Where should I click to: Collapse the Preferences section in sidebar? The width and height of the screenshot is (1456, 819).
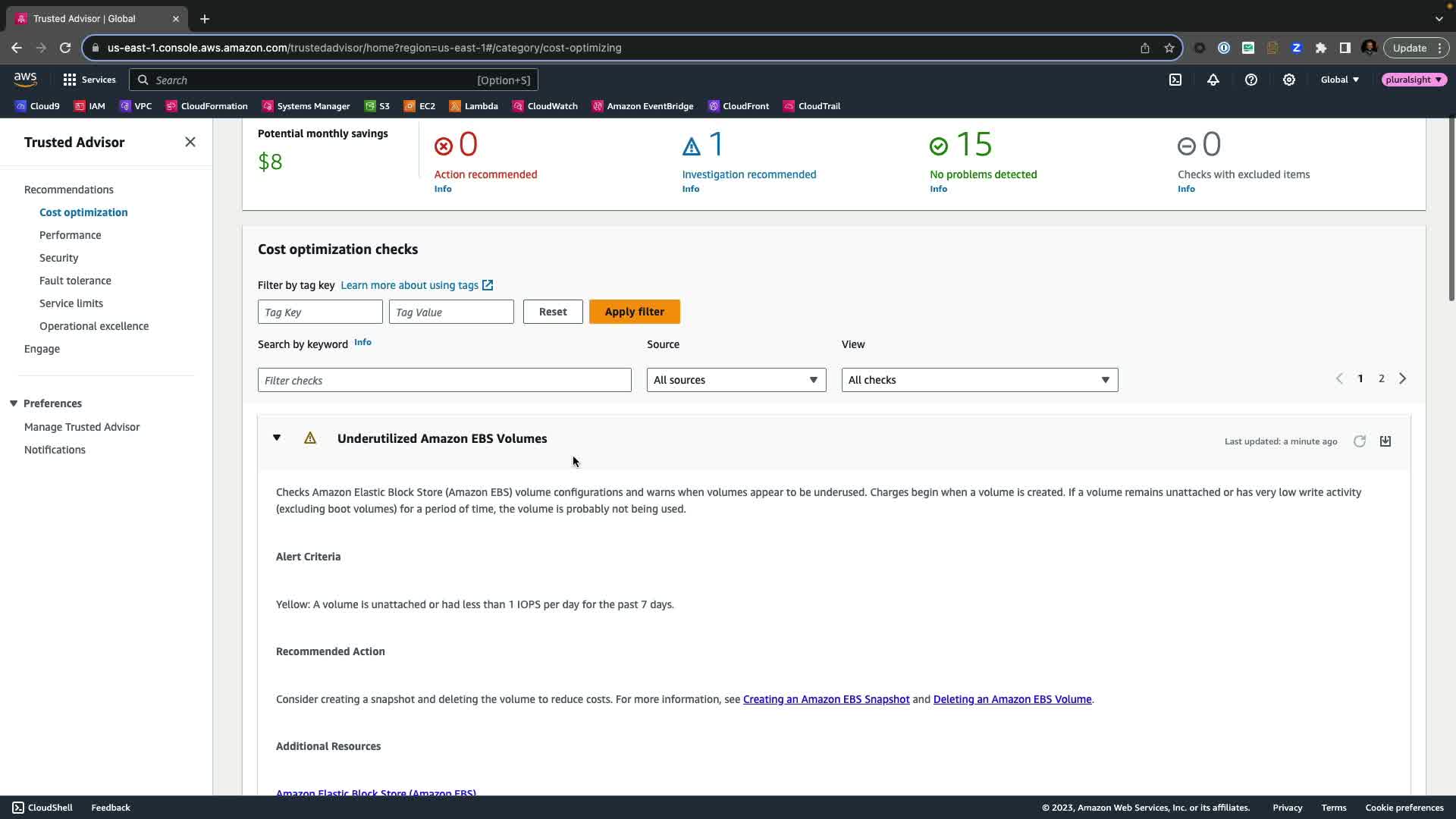pos(14,403)
